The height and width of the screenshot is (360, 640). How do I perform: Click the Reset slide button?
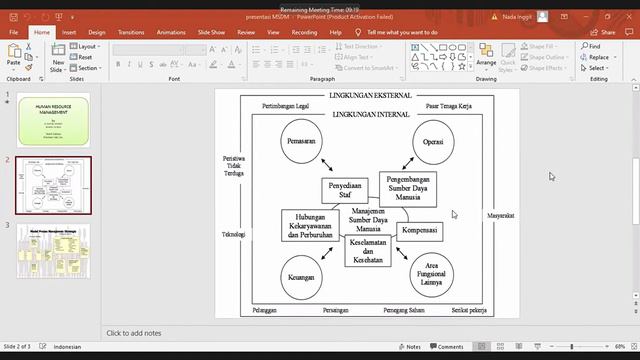[81, 57]
